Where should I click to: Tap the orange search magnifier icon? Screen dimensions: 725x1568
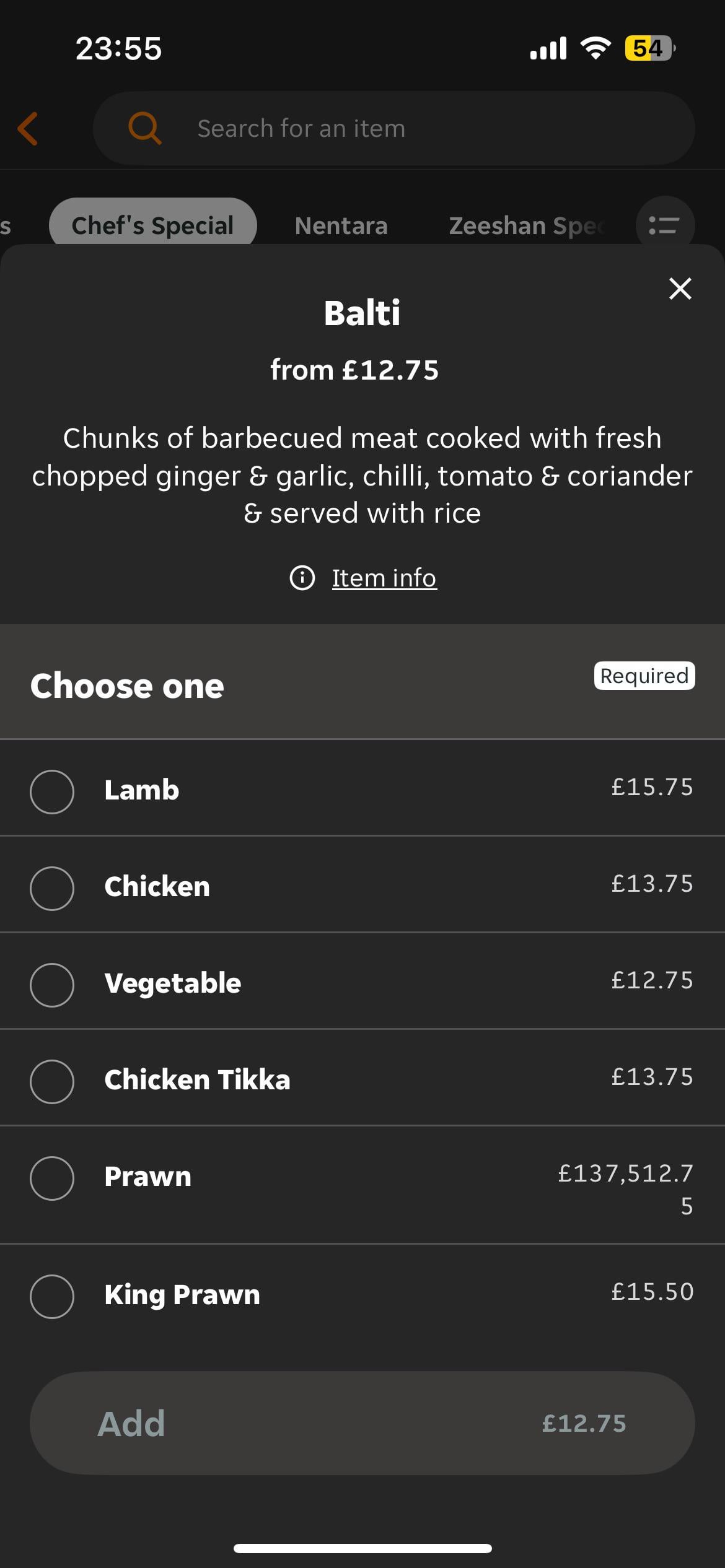144,128
